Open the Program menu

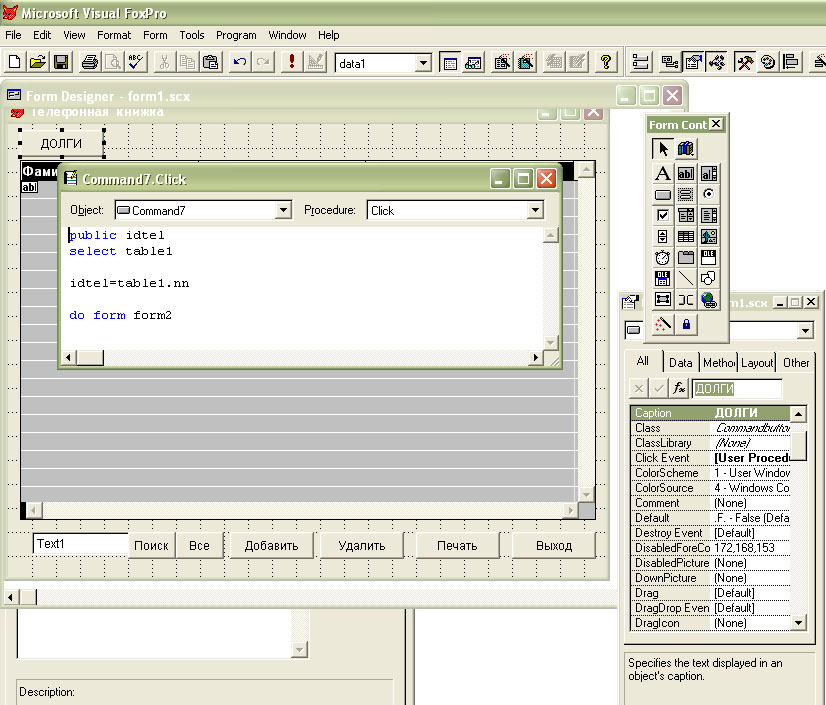pos(236,35)
